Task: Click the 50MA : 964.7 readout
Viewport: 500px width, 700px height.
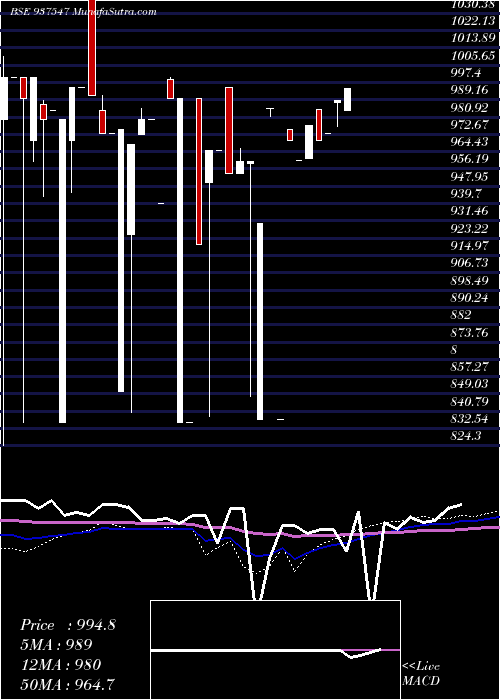Action: tap(68, 685)
